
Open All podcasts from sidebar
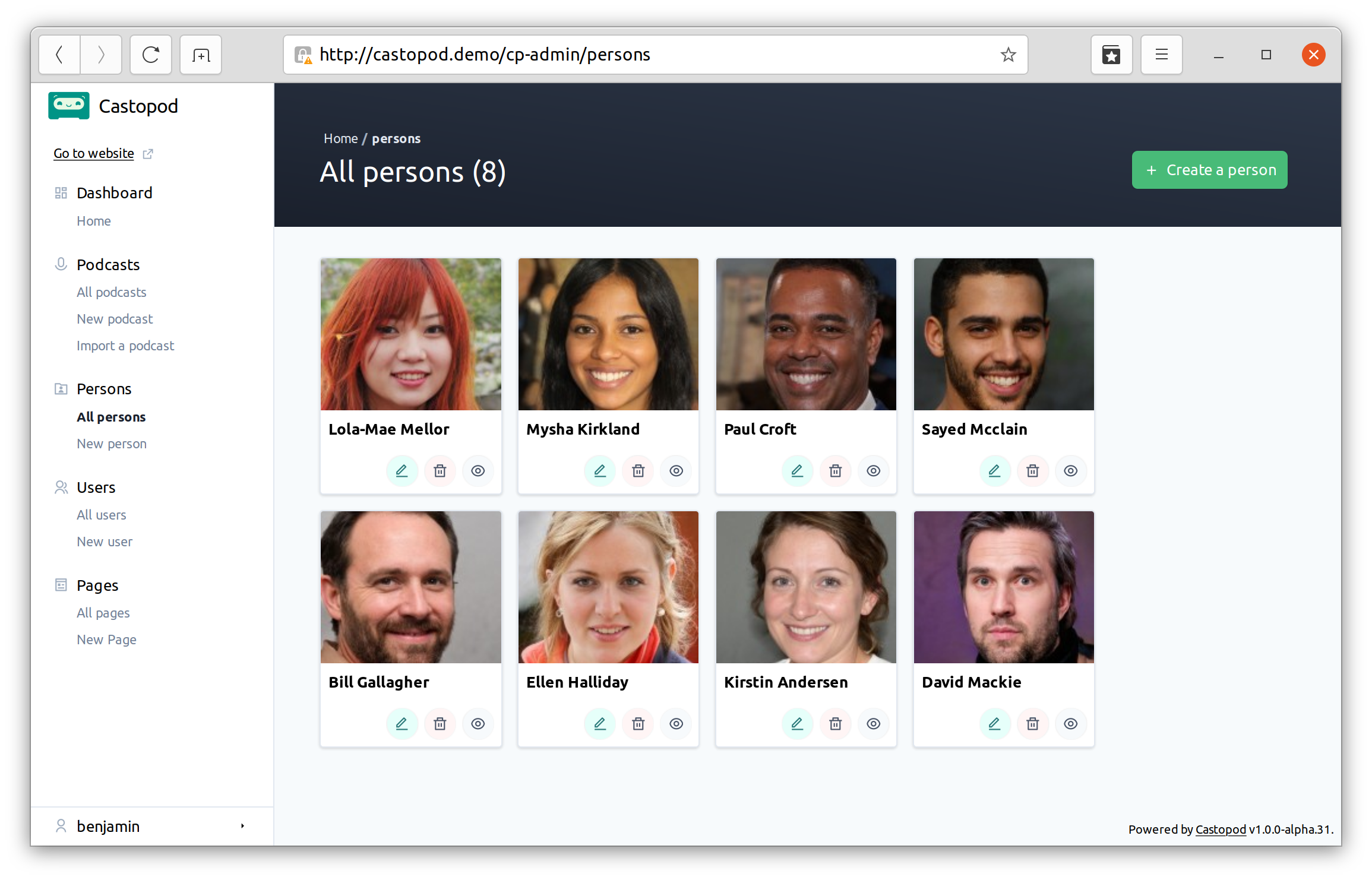111,291
